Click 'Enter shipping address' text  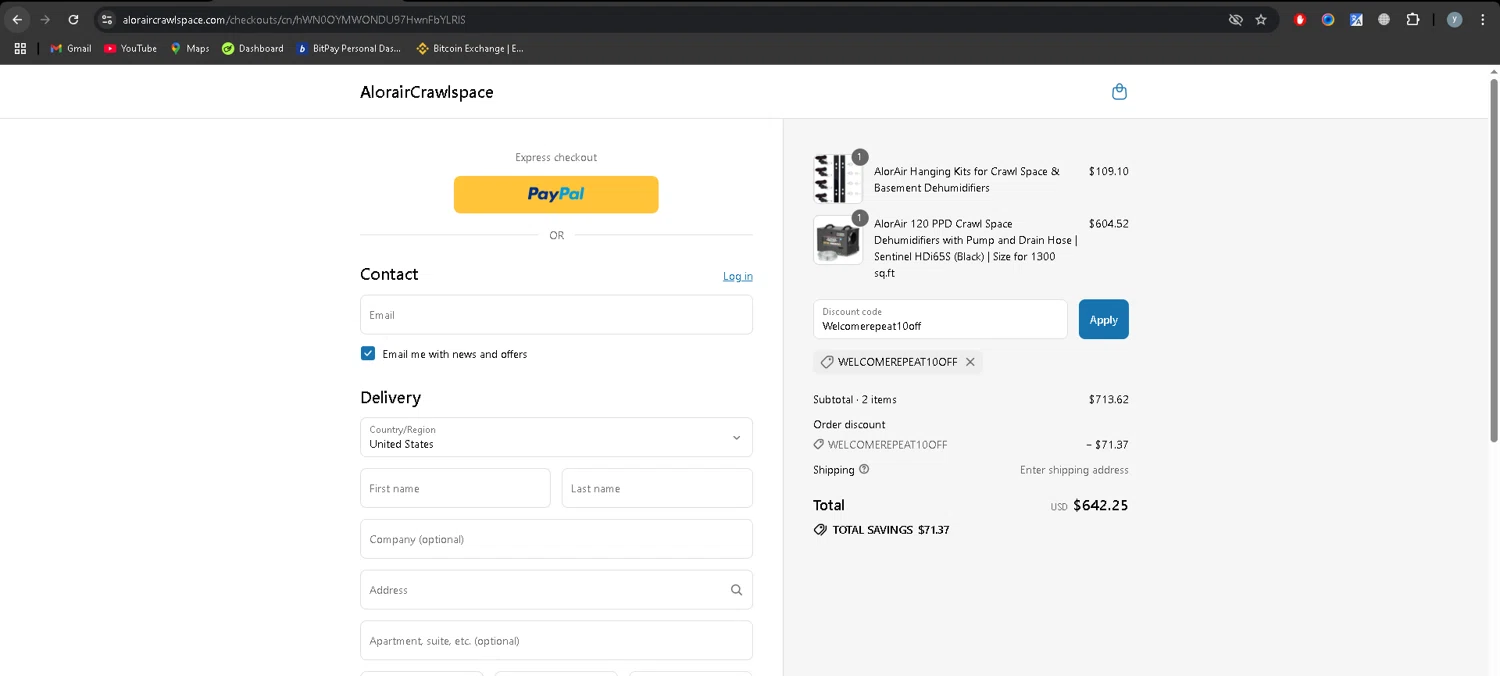point(1074,470)
